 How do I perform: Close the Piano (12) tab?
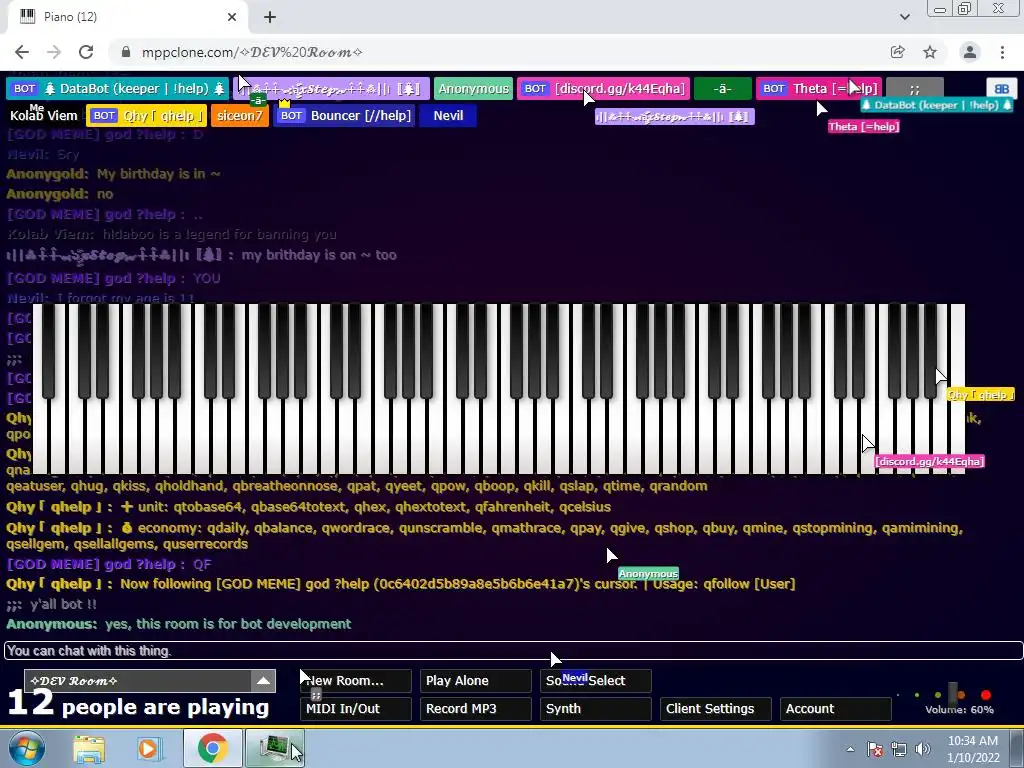232,17
